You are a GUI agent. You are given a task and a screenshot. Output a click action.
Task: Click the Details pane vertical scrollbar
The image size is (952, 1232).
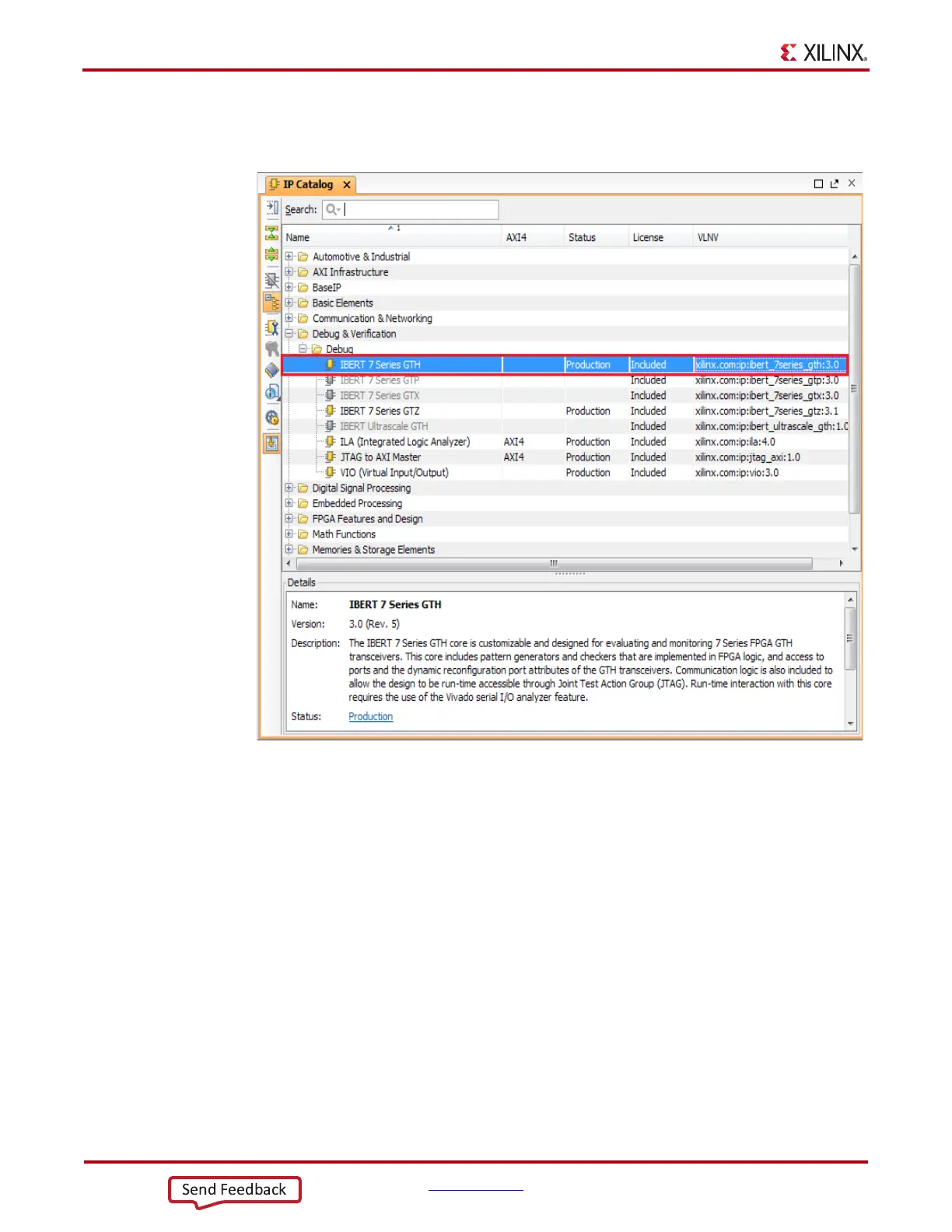(x=850, y=639)
